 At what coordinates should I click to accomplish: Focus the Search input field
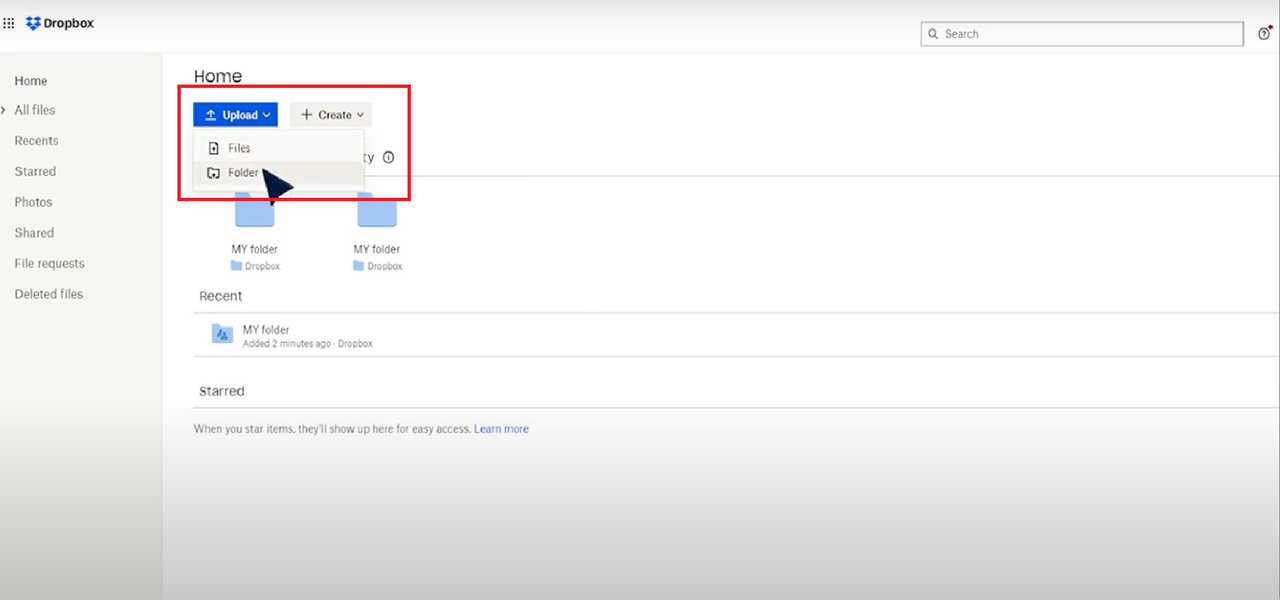tap(1082, 34)
